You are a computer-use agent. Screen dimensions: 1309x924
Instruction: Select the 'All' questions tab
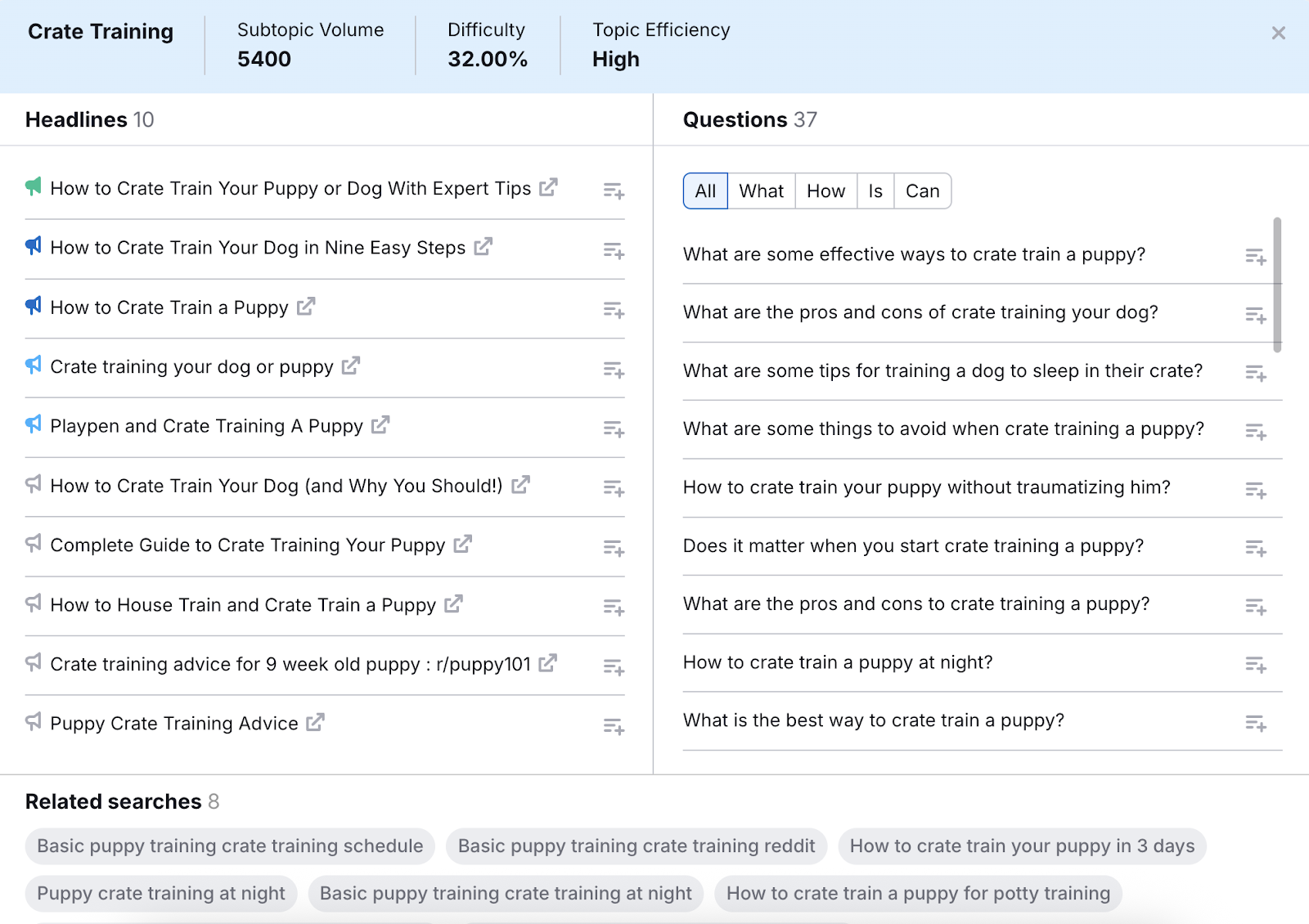(x=704, y=191)
